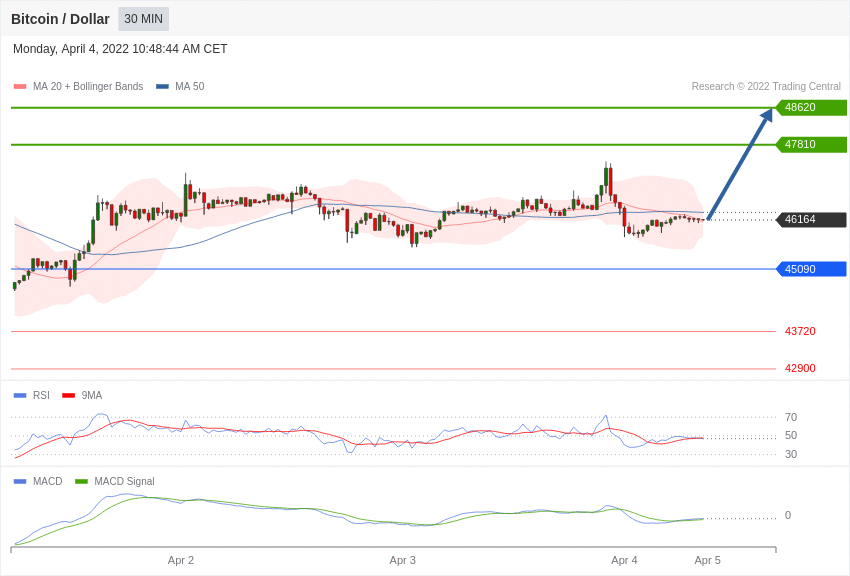Image resolution: width=850 pixels, height=576 pixels.
Task: Click the Apr 2 date axis label
Action: click(181, 560)
